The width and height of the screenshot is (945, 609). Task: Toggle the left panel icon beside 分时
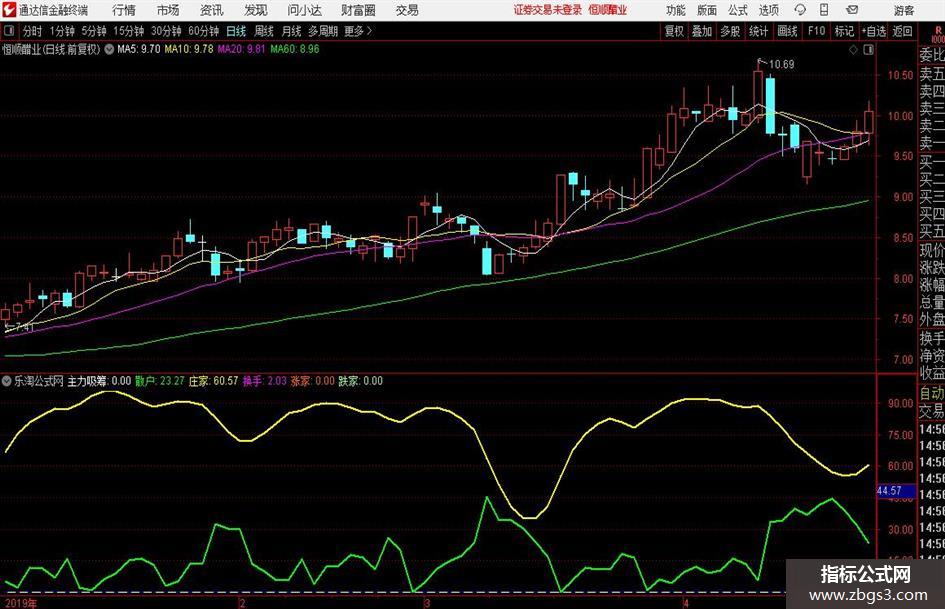(8, 31)
